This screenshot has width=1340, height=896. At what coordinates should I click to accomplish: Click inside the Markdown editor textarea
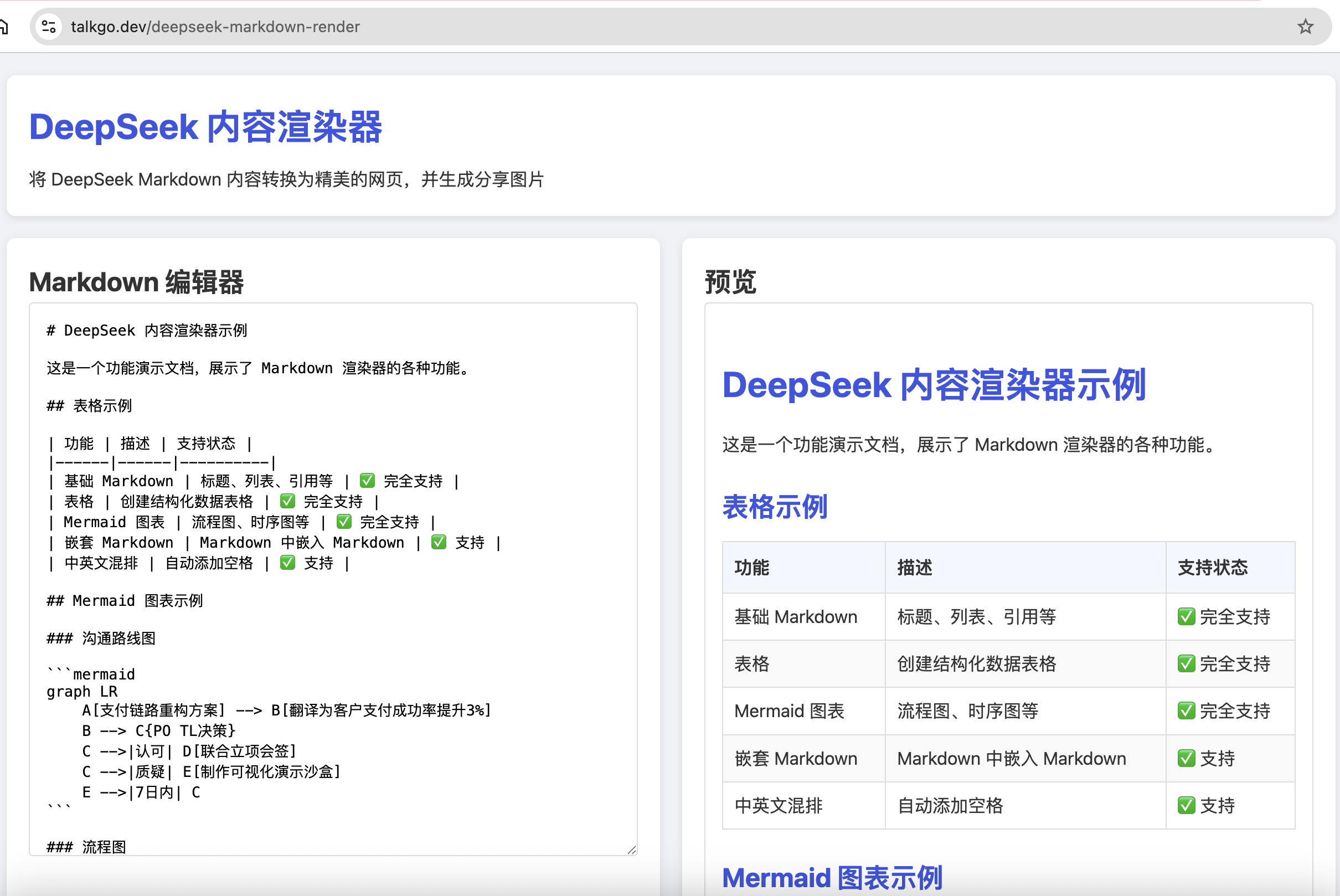tap(333, 579)
